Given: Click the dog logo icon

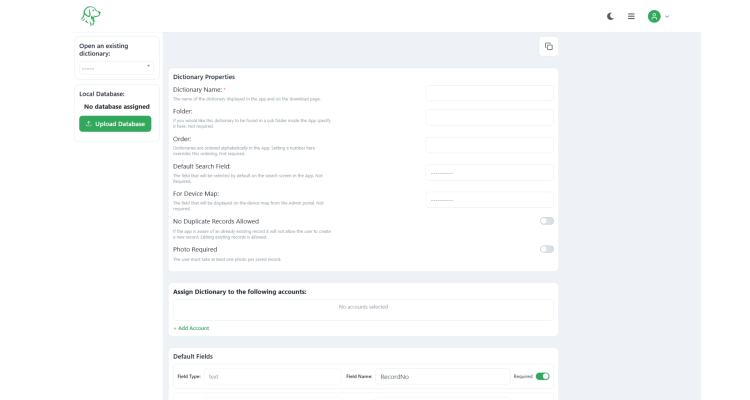Looking at the screenshot, I should click(x=90, y=16).
